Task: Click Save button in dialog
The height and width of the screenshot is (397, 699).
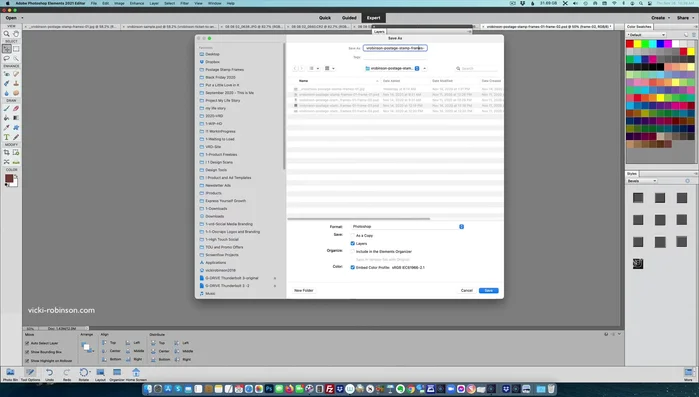Action: 489,291
